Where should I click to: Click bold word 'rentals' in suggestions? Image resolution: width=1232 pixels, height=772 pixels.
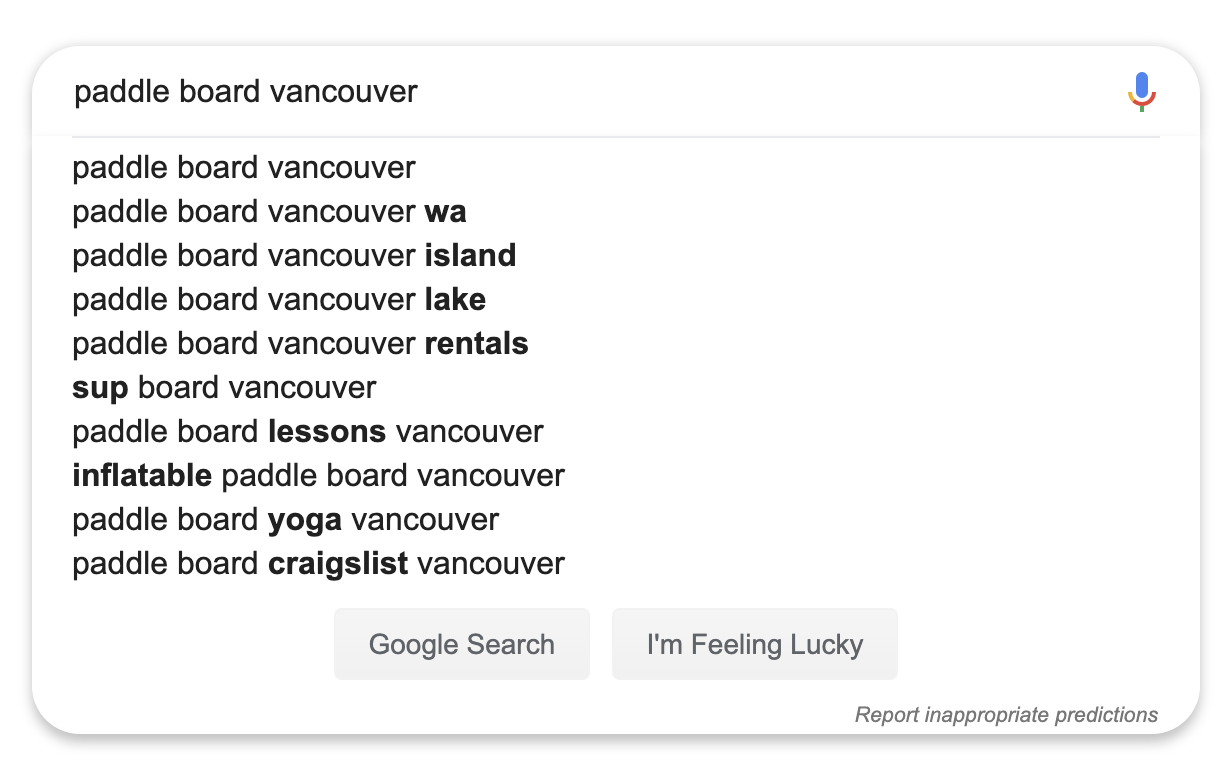pos(476,343)
